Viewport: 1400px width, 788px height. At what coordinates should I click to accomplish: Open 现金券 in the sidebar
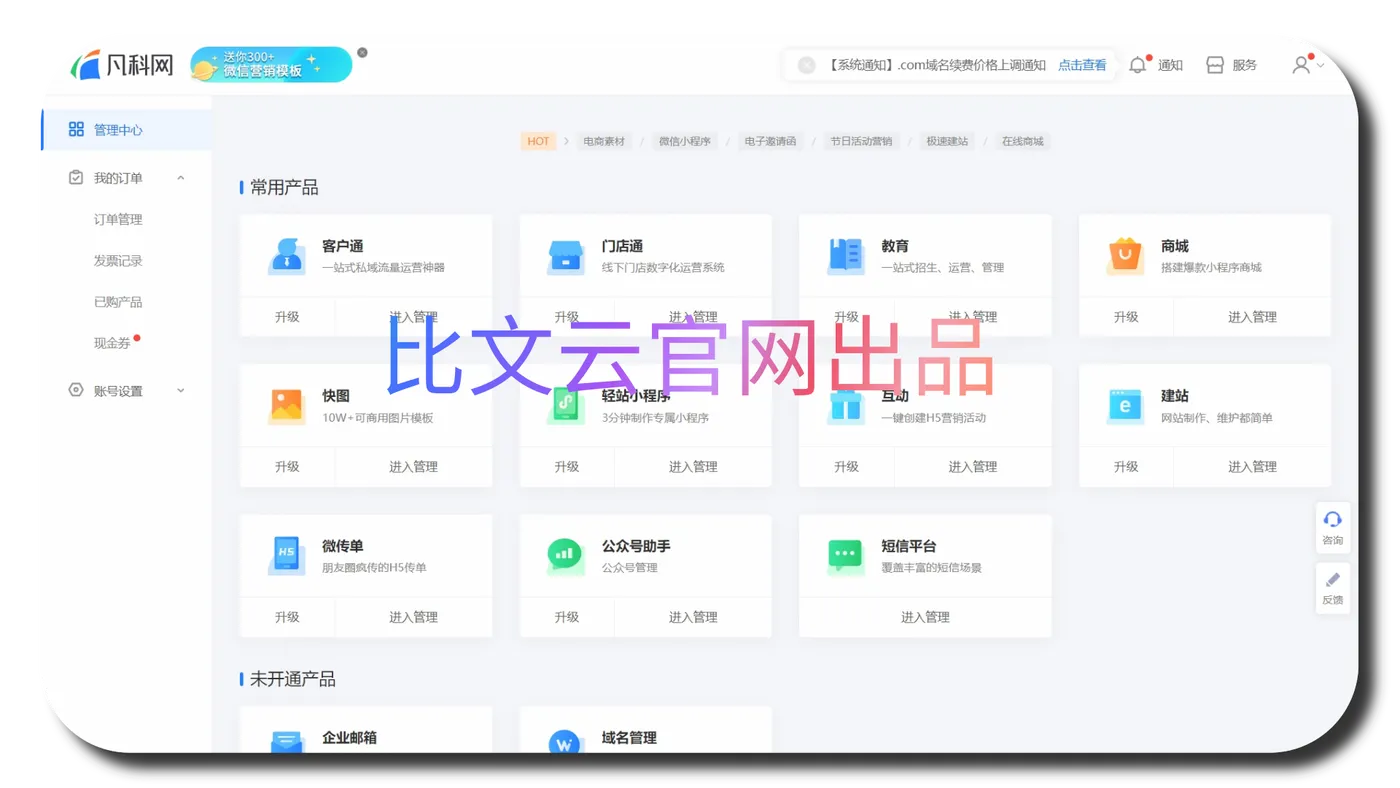pos(112,343)
